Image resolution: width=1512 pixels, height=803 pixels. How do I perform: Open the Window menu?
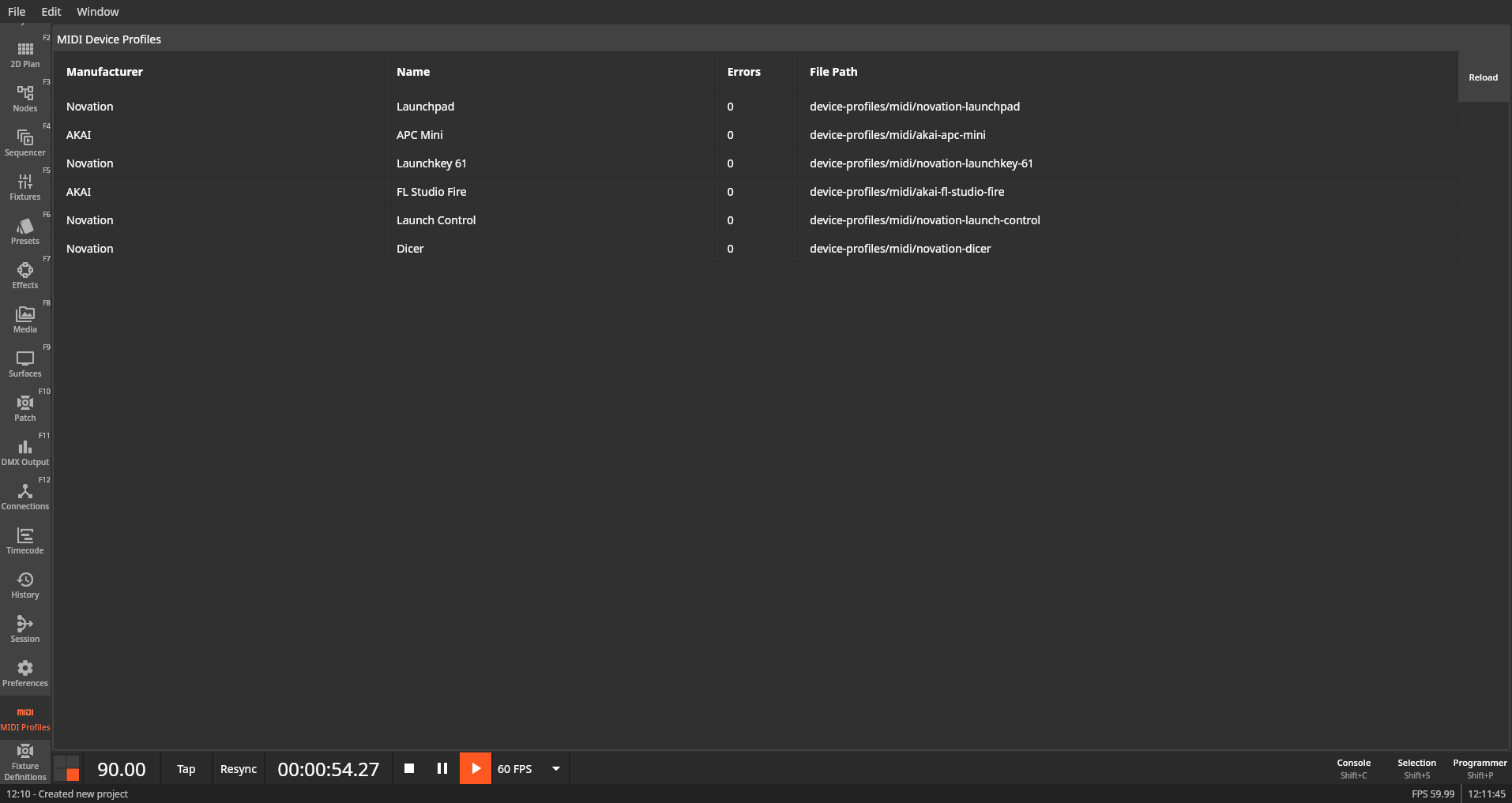[x=98, y=12]
